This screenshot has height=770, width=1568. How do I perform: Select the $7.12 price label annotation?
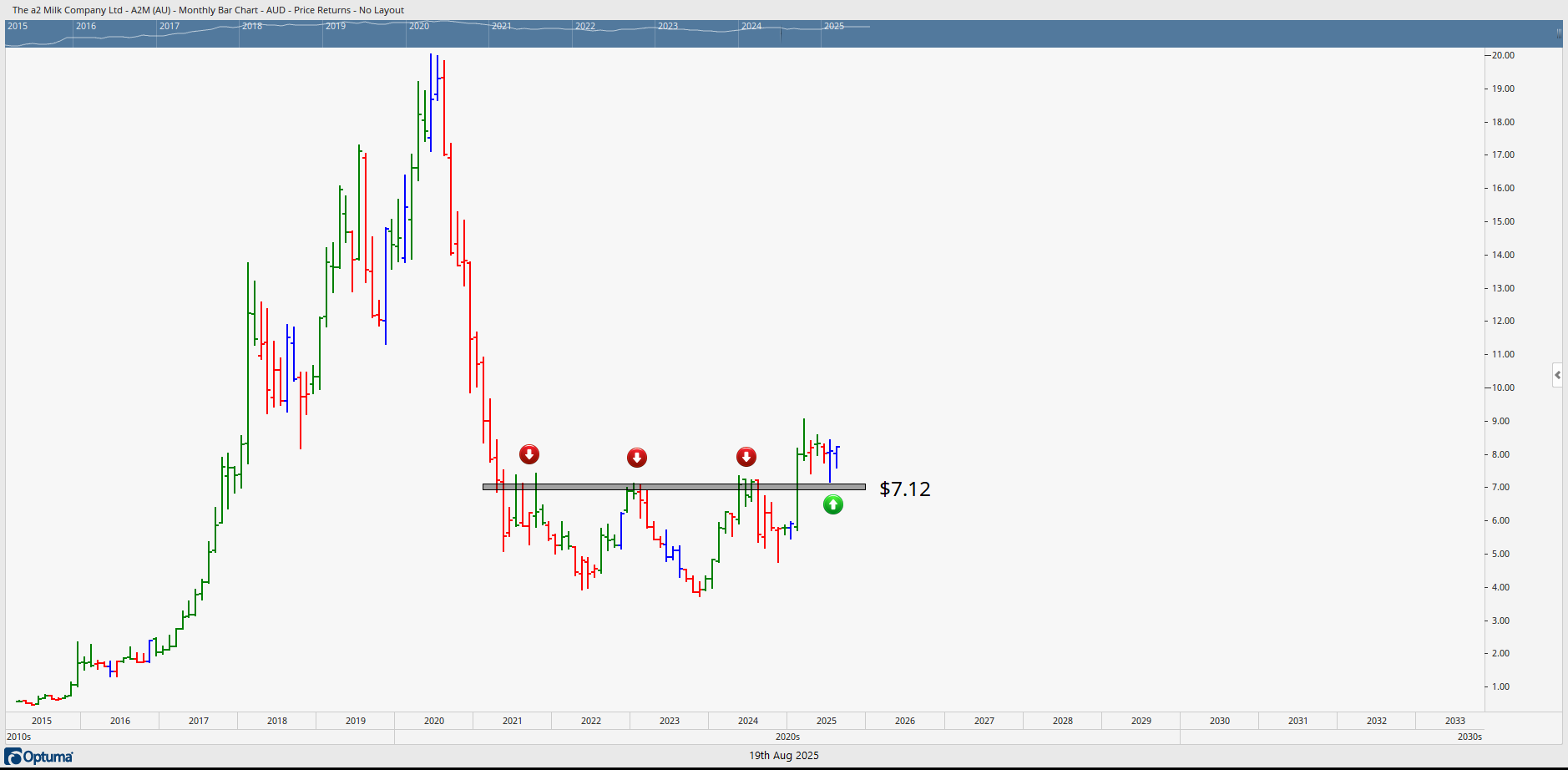pyautogui.click(x=905, y=489)
